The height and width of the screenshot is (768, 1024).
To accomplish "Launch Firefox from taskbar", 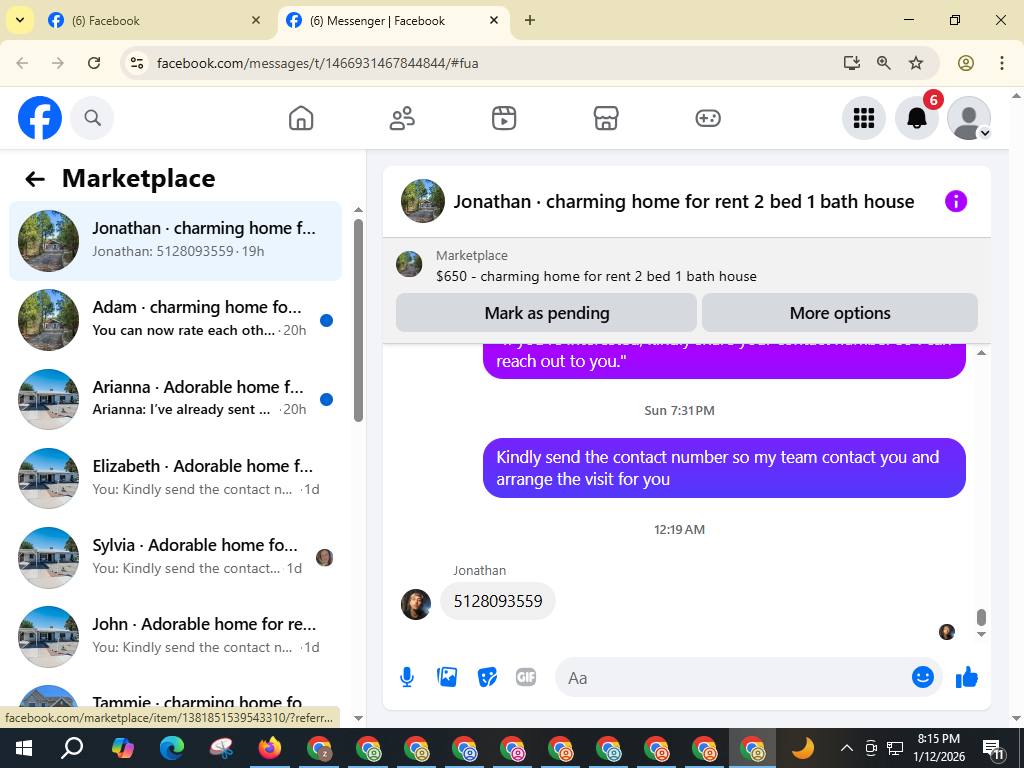I will 270,748.
